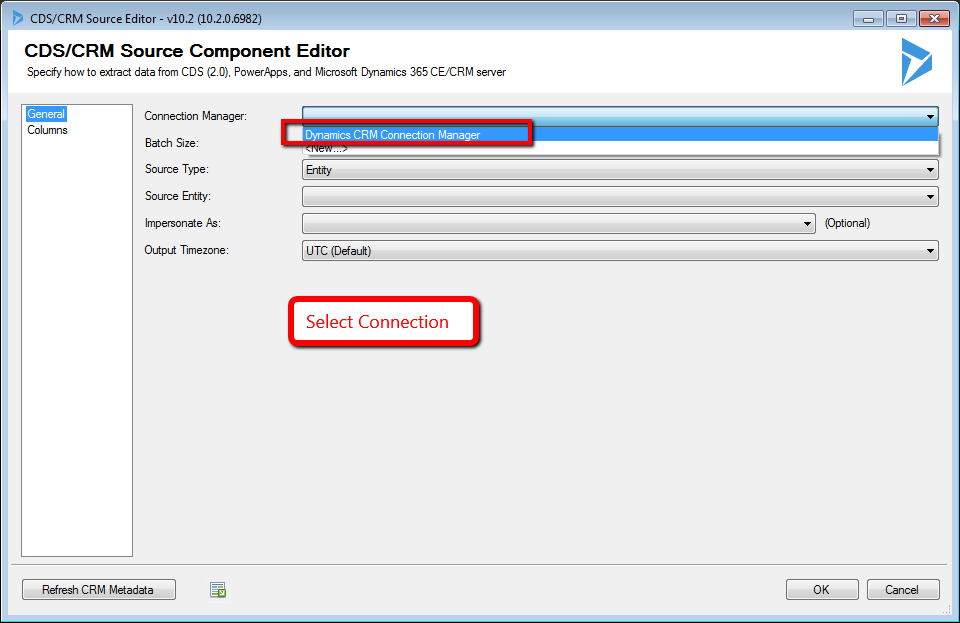Click the Refresh CRM Metadata button
The width and height of the screenshot is (960, 623).
[99, 590]
